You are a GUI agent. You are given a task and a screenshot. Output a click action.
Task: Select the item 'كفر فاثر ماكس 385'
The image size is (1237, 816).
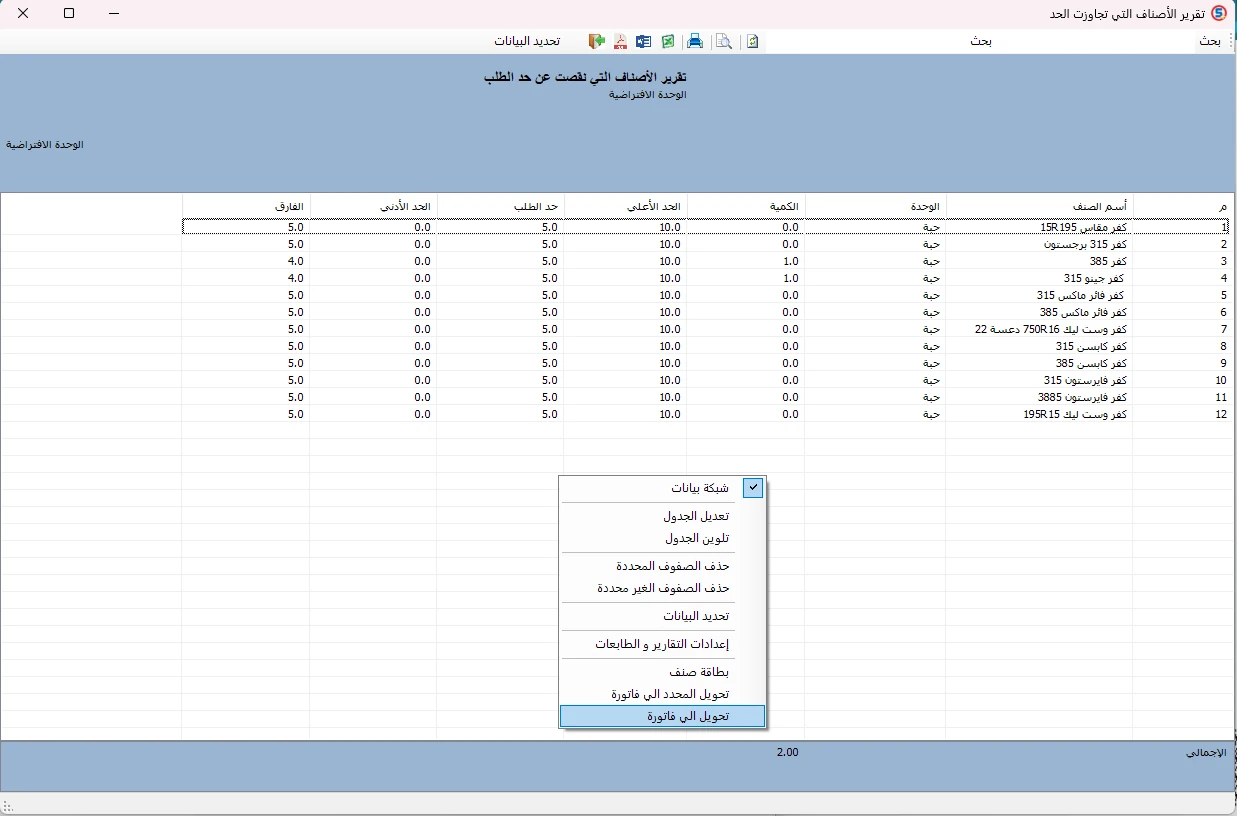tap(1083, 312)
